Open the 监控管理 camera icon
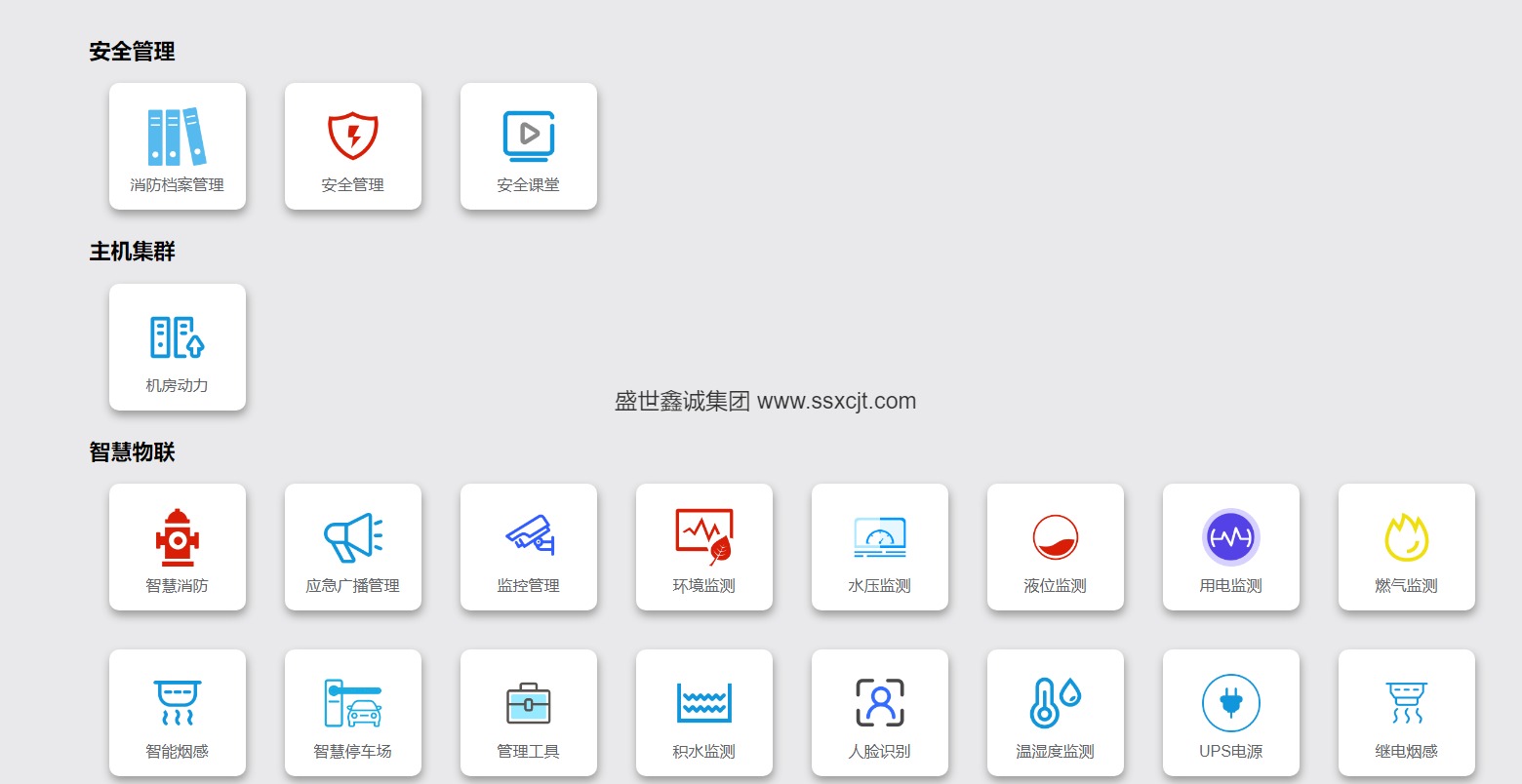 (x=529, y=537)
